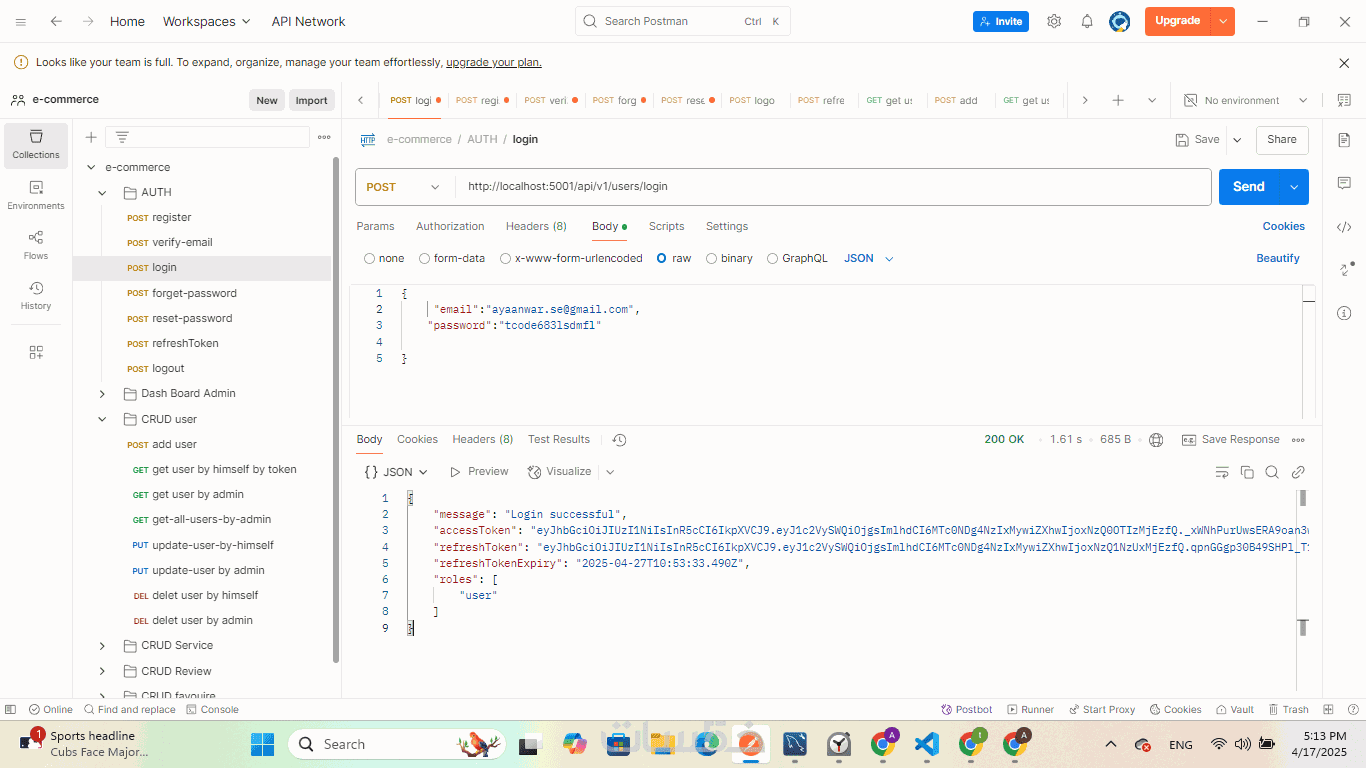Collapse the AUTH folder
This screenshot has width=1366, height=768.
[102, 193]
